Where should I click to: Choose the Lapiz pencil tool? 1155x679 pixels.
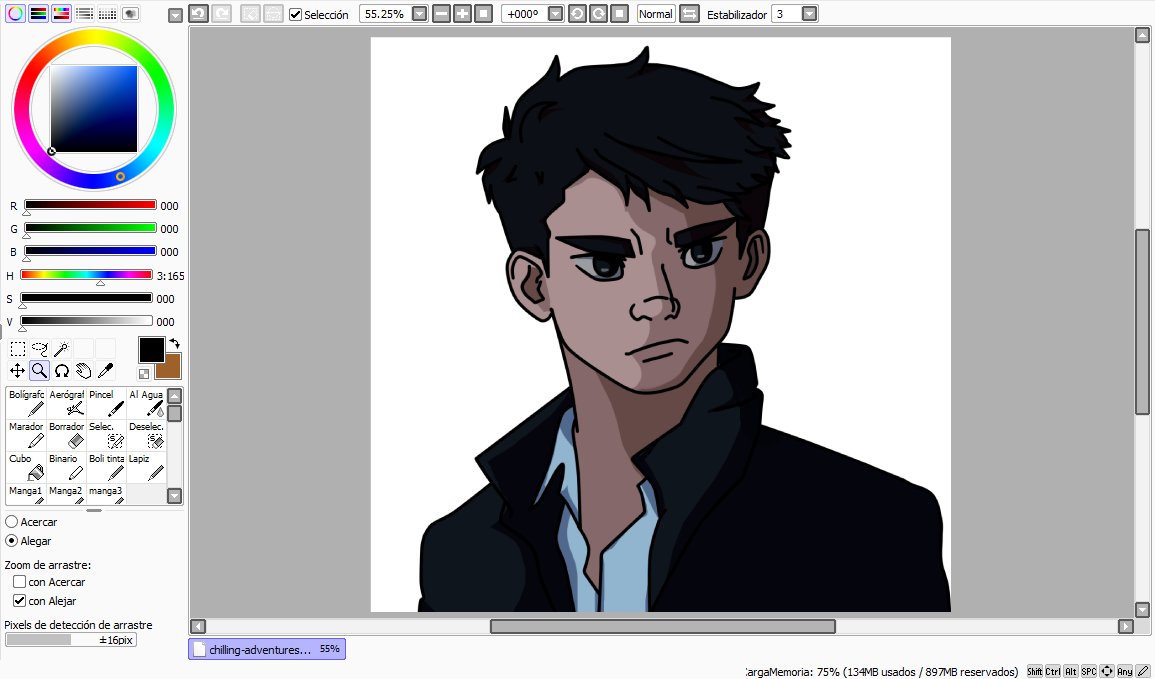146,467
